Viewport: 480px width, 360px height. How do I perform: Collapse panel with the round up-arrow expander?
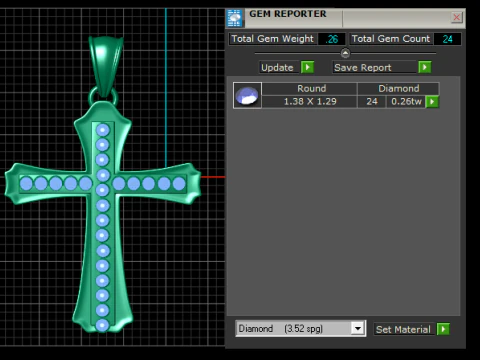345,53
